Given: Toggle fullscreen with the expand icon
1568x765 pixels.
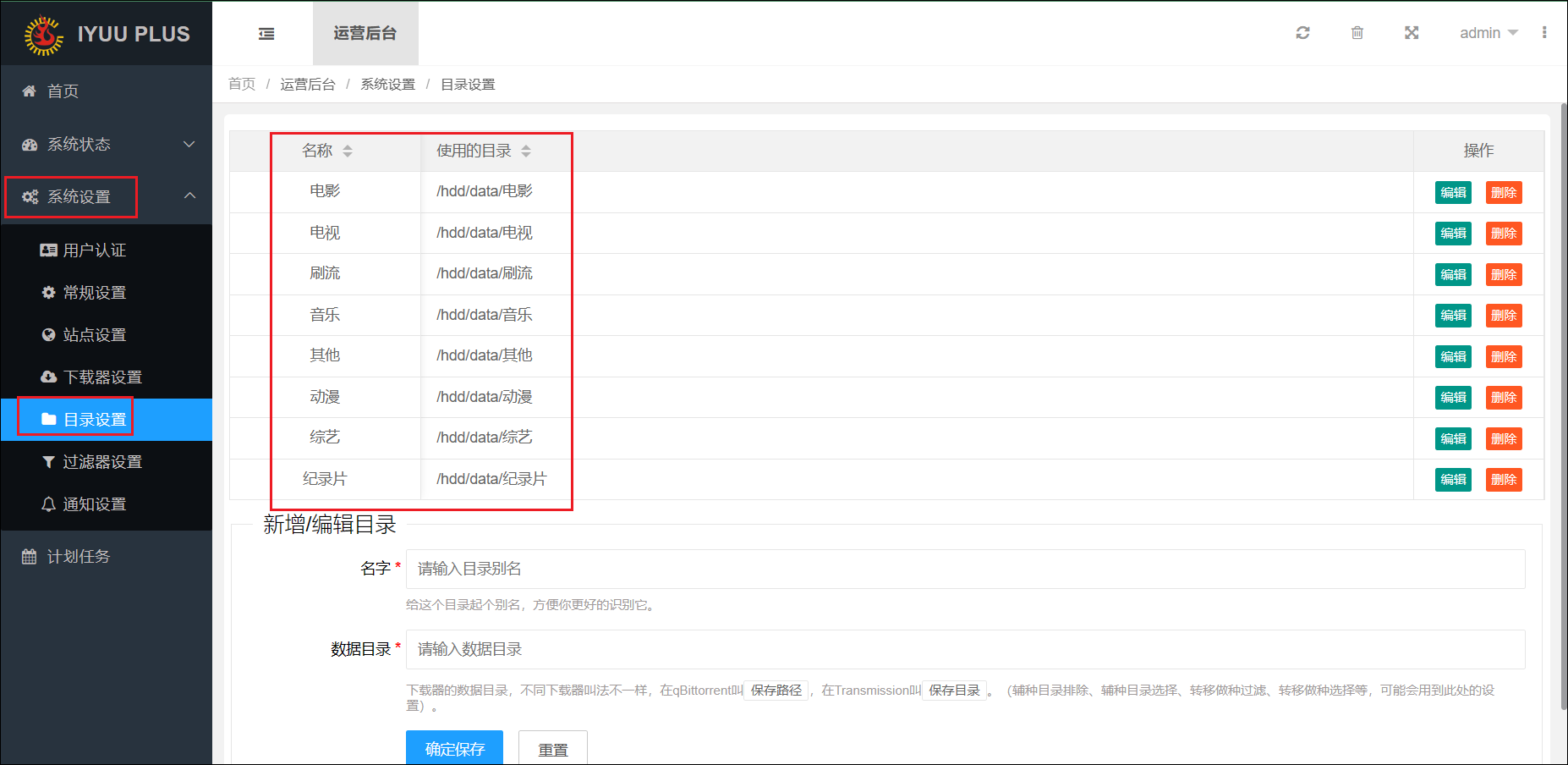Looking at the screenshot, I should (x=1412, y=33).
